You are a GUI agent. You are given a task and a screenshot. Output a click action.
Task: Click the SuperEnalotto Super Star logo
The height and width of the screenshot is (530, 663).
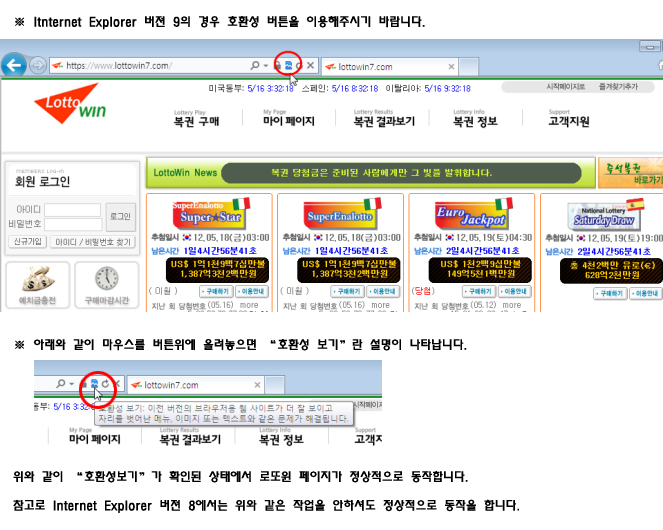211,214
